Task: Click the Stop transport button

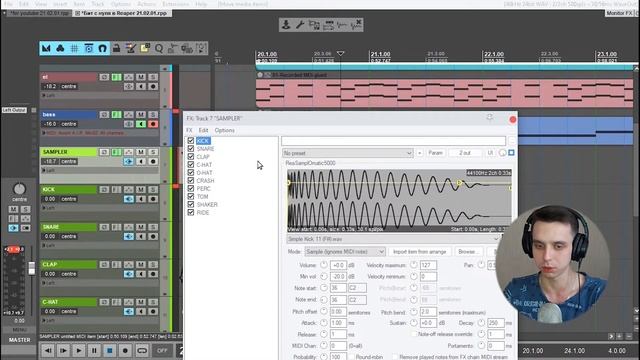Action: 110,351
